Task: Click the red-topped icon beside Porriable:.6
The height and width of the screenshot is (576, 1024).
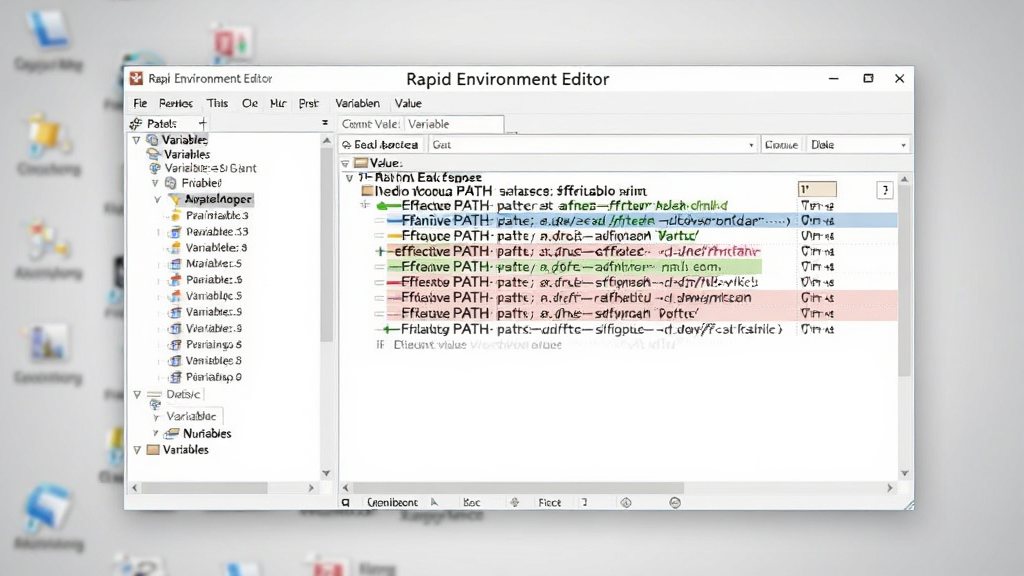Action: pos(174,280)
